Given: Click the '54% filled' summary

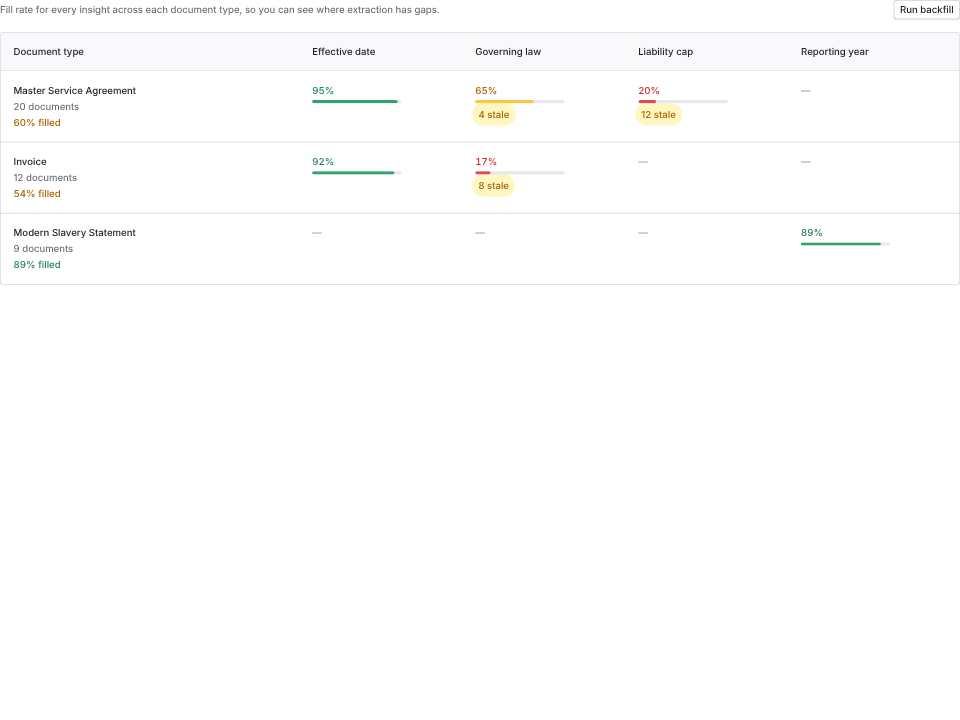Looking at the screenshot, I should [x=37, y=193].
